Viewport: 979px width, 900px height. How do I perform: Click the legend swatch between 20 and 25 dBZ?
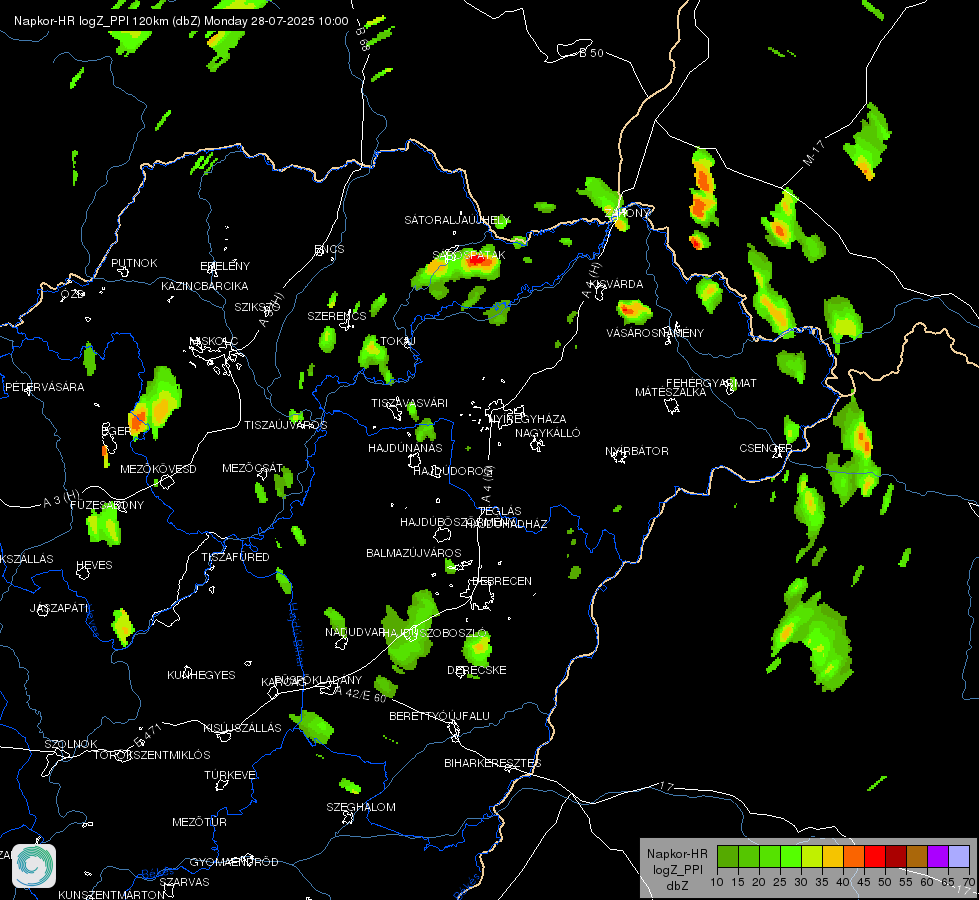coord(770,856)
